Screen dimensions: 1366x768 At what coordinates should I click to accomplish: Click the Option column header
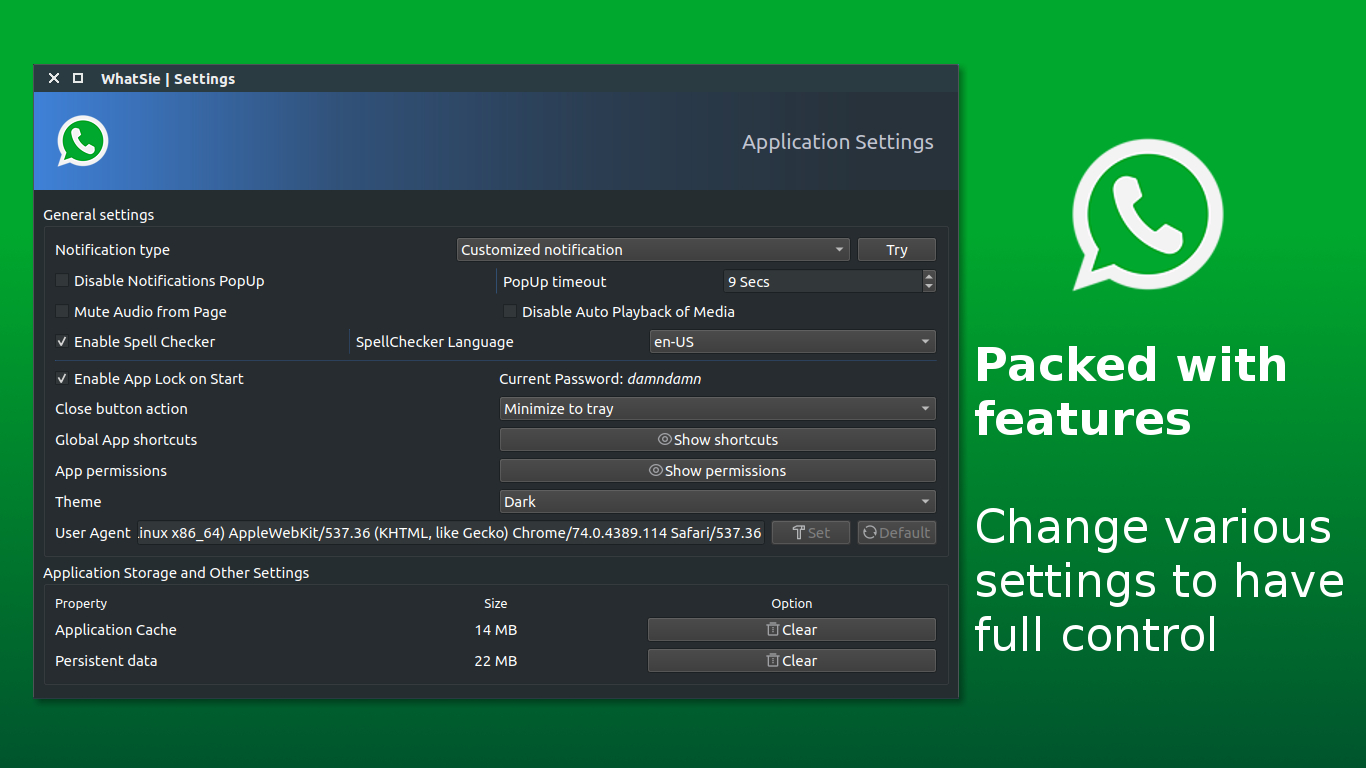pos(792,604)
